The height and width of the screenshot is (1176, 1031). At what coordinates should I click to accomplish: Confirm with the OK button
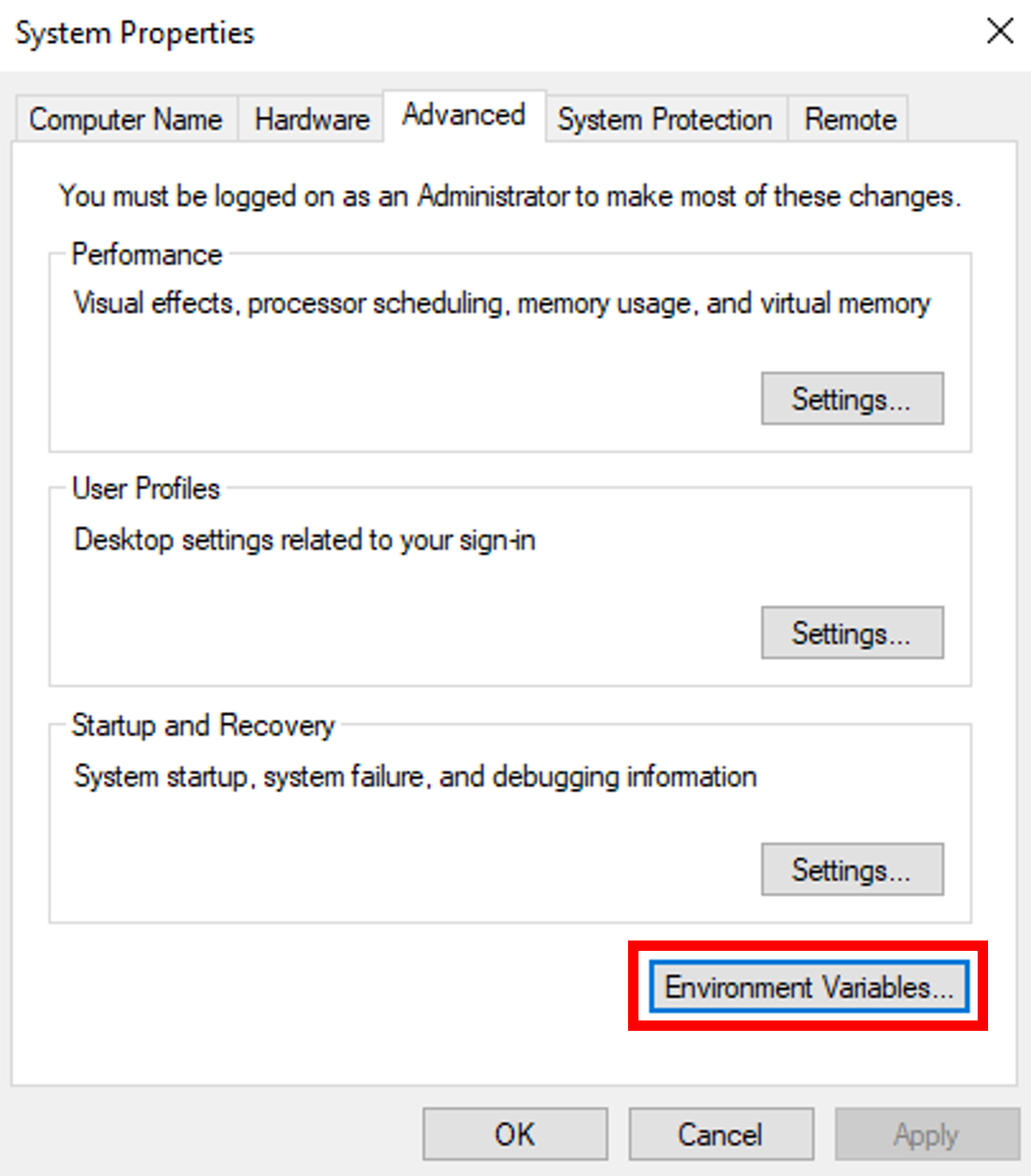[515, 1134]
